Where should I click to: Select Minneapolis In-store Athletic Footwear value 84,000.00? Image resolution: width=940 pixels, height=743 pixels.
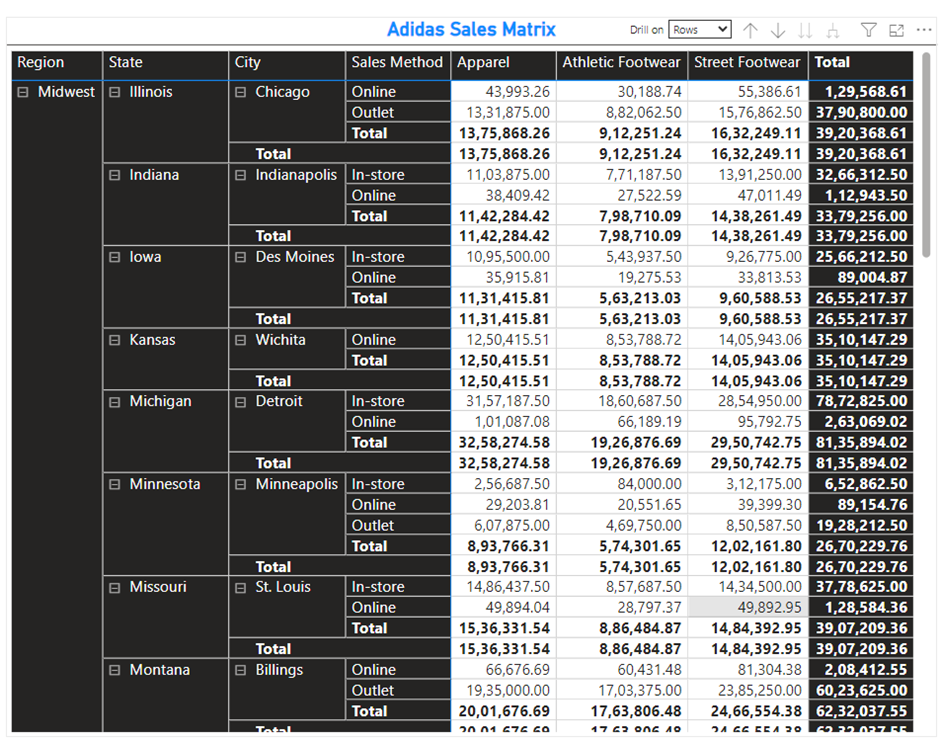click(622, 484)
